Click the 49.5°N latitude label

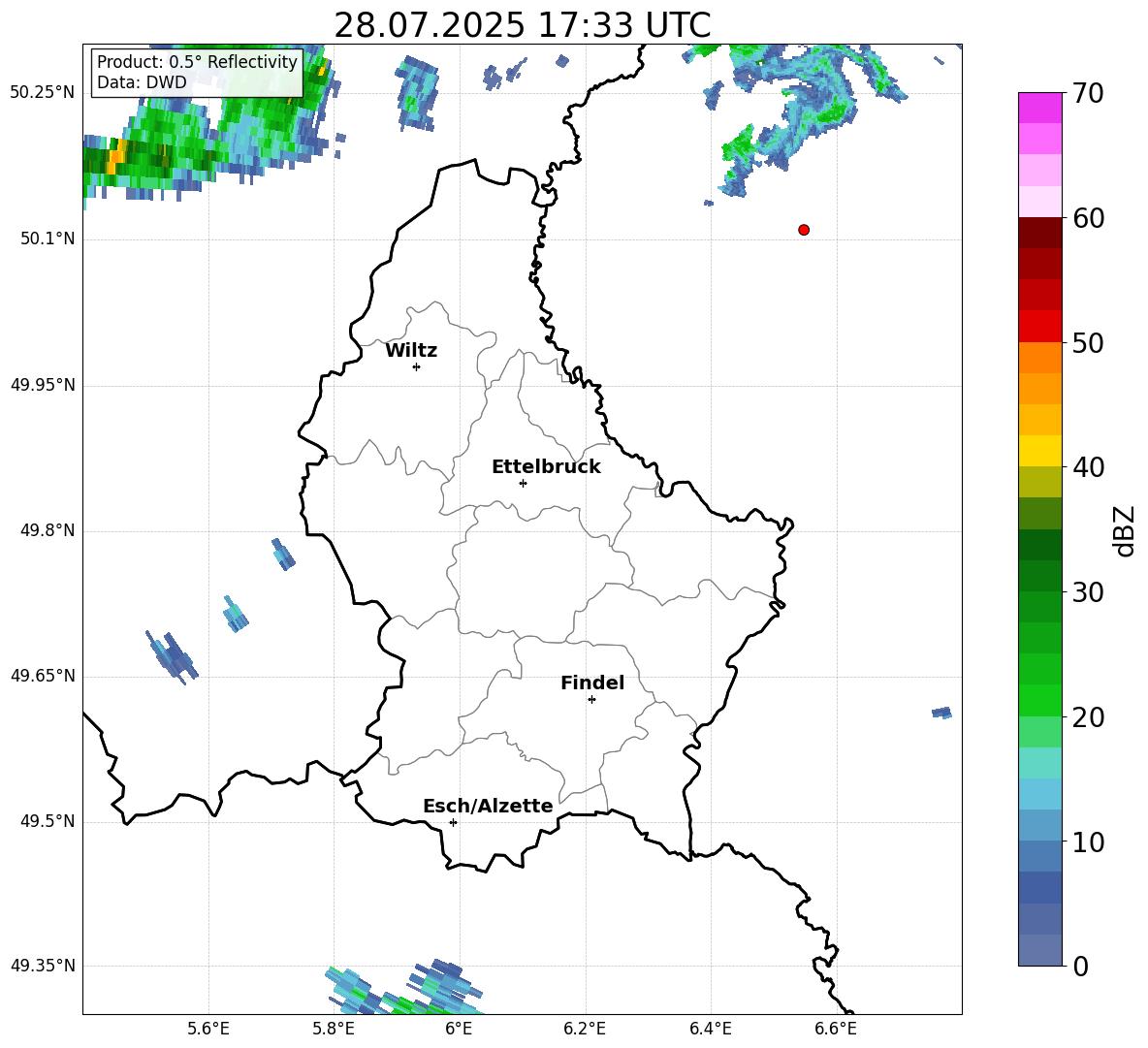tap(48, 821)
